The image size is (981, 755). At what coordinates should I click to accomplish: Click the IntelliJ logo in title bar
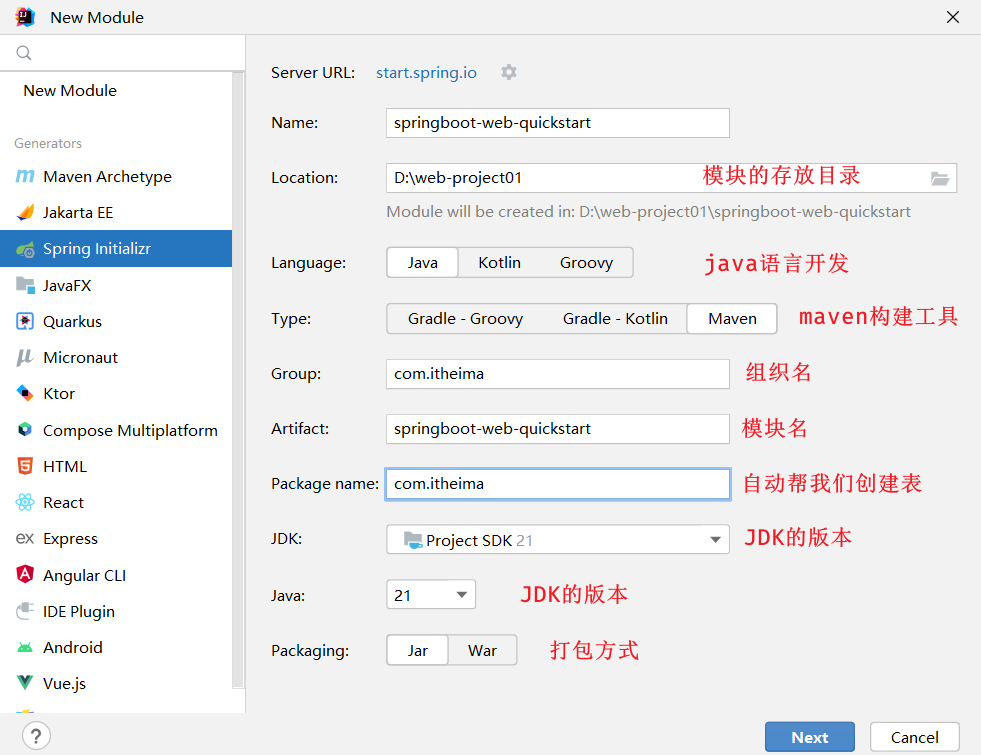point(25,17)
